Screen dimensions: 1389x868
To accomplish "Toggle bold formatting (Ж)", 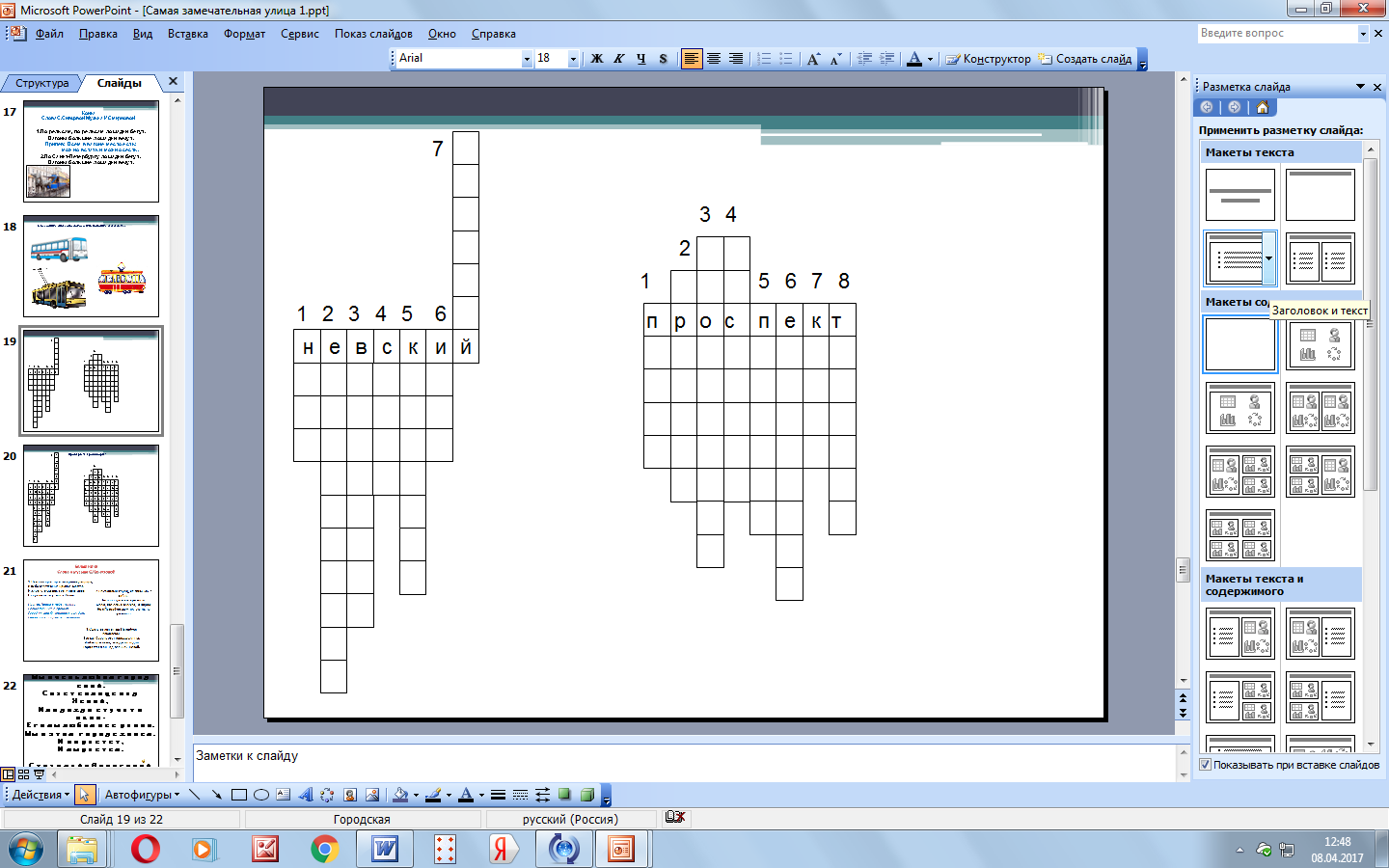I will point(597,59).
